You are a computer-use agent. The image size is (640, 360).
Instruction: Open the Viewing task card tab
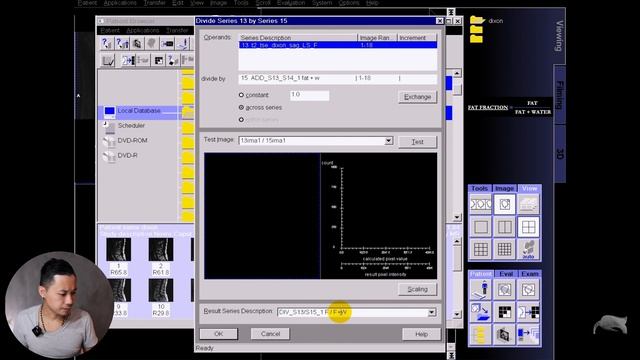coord(559,36)
